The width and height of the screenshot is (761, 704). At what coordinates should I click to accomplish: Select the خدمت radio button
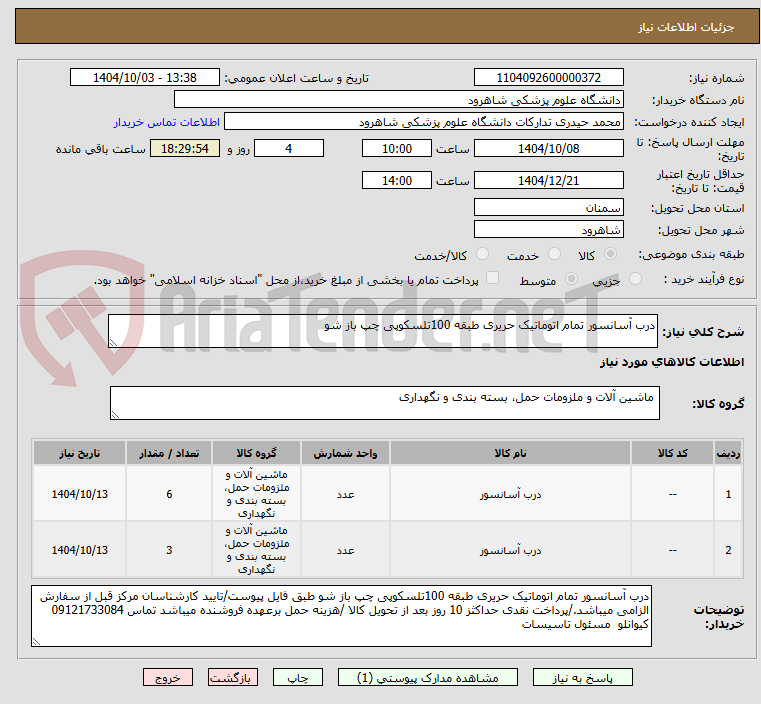(x=554, y=254)
